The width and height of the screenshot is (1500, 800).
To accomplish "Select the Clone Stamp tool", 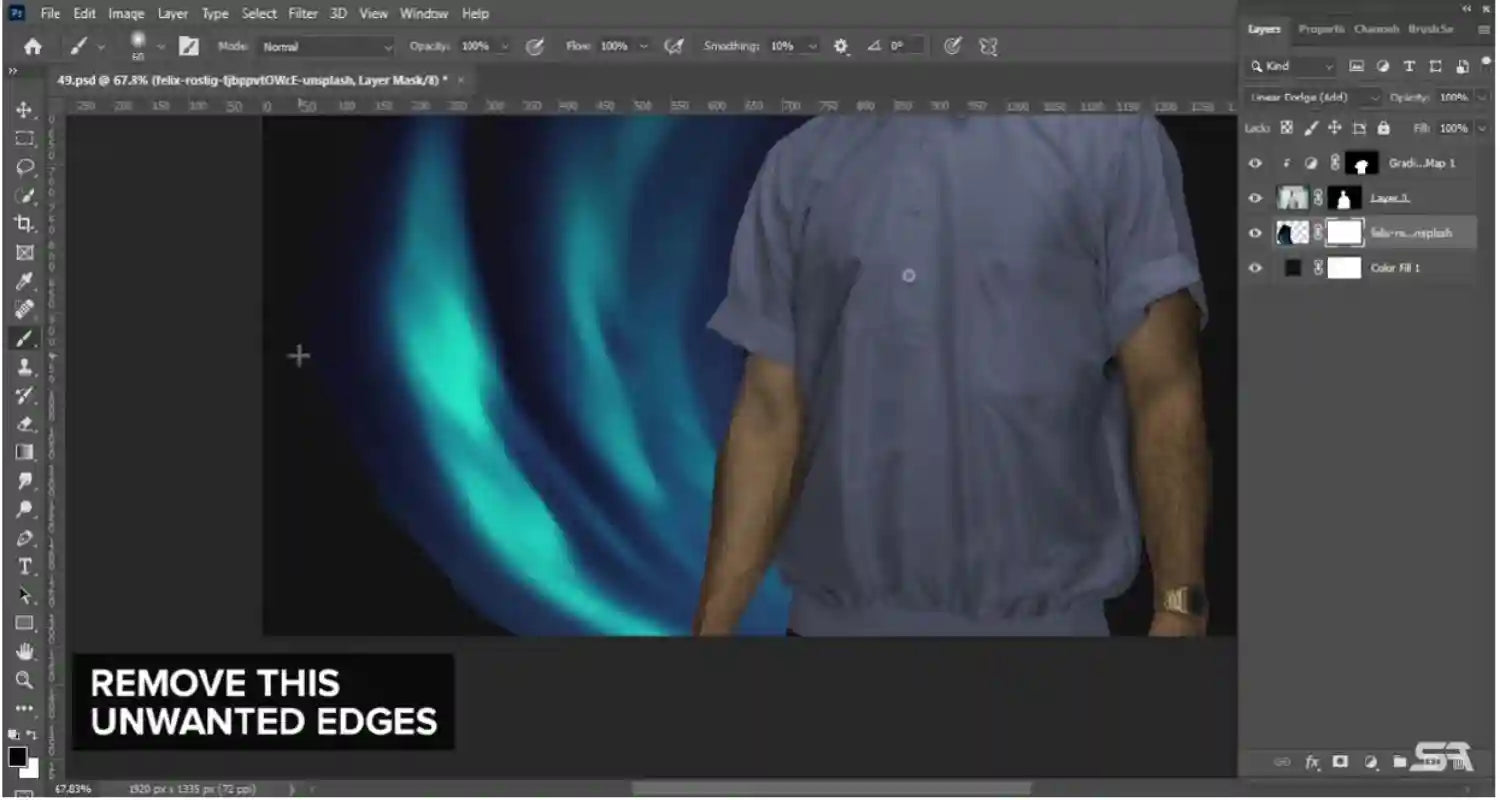I will coord(25,367).
